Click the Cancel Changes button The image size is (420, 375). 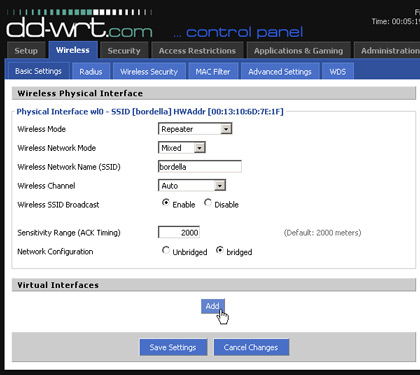(x=251, y=347)
